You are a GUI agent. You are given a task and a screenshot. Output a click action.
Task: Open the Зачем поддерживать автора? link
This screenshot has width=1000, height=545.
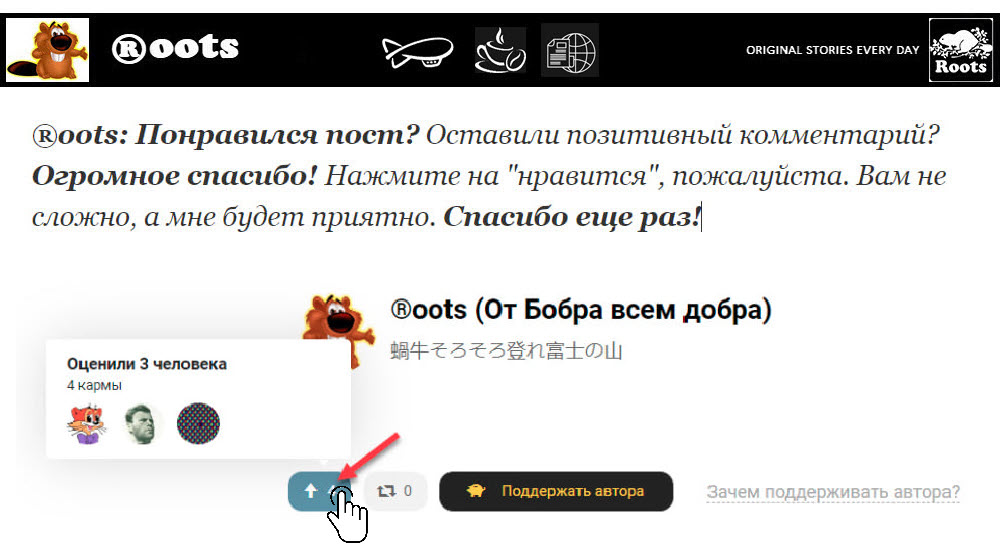point(833,492)
